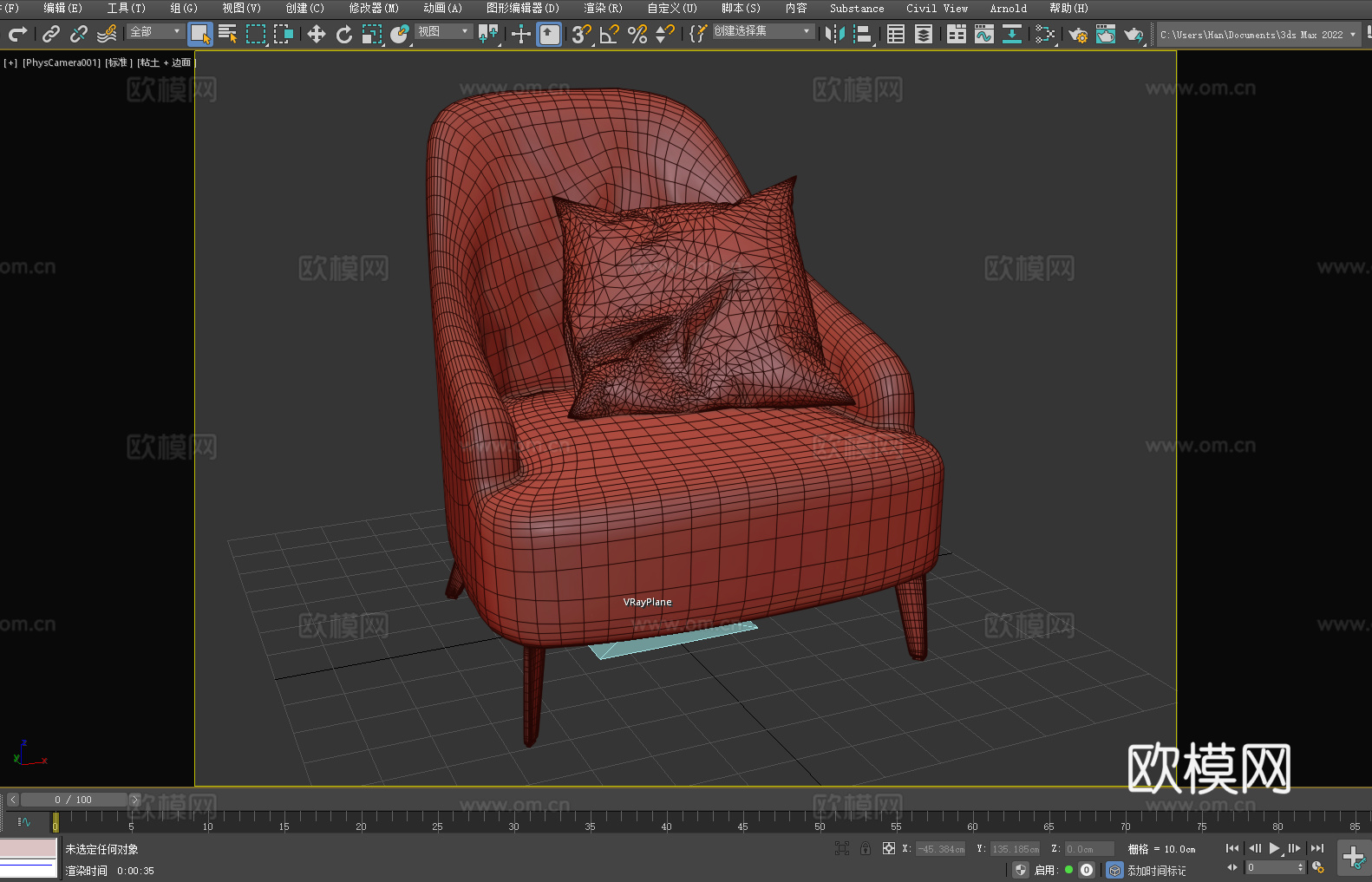
Task: Open the Substance menu
Action: (857, 8)
